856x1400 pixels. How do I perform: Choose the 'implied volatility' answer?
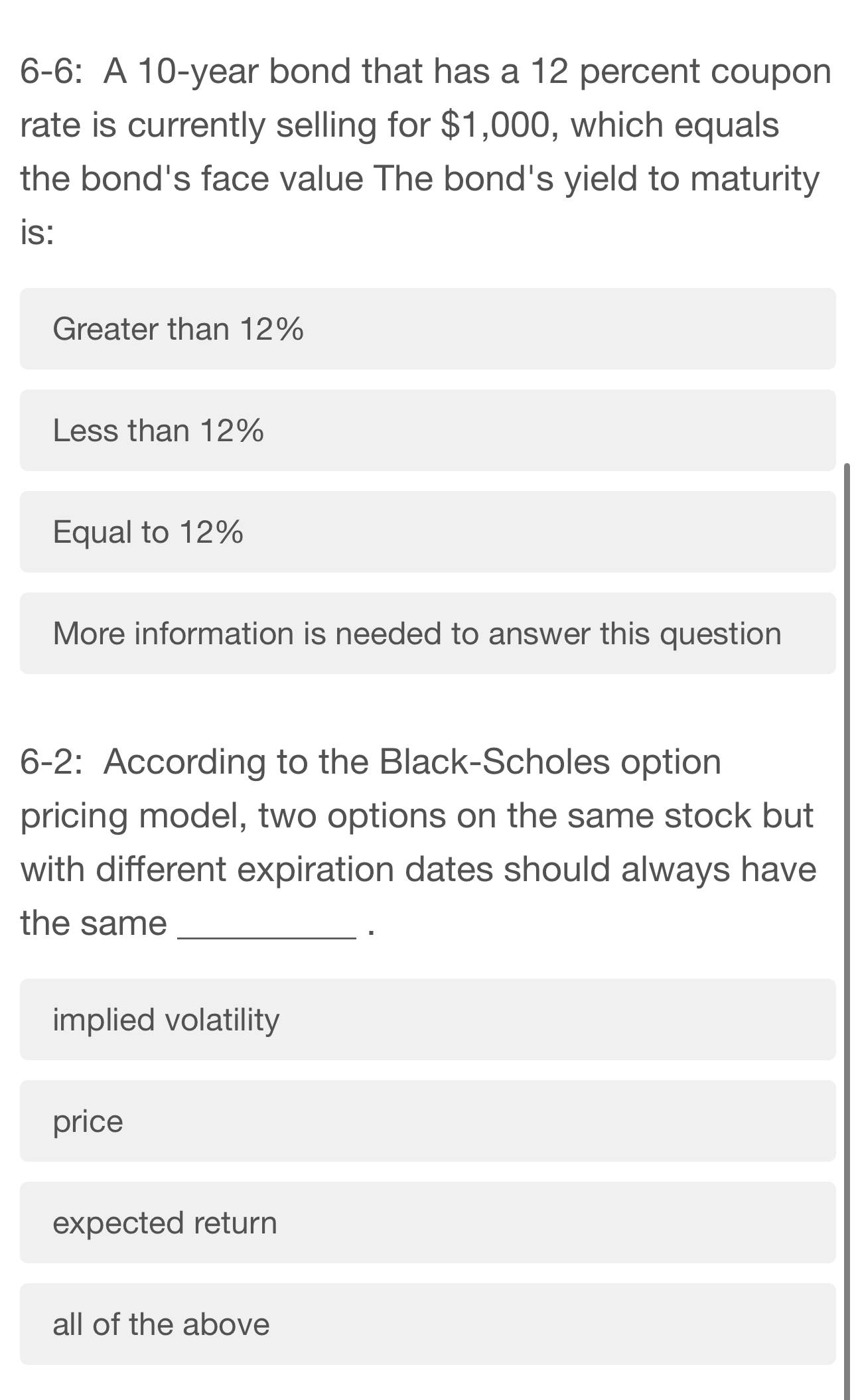tap(427, 1019)
